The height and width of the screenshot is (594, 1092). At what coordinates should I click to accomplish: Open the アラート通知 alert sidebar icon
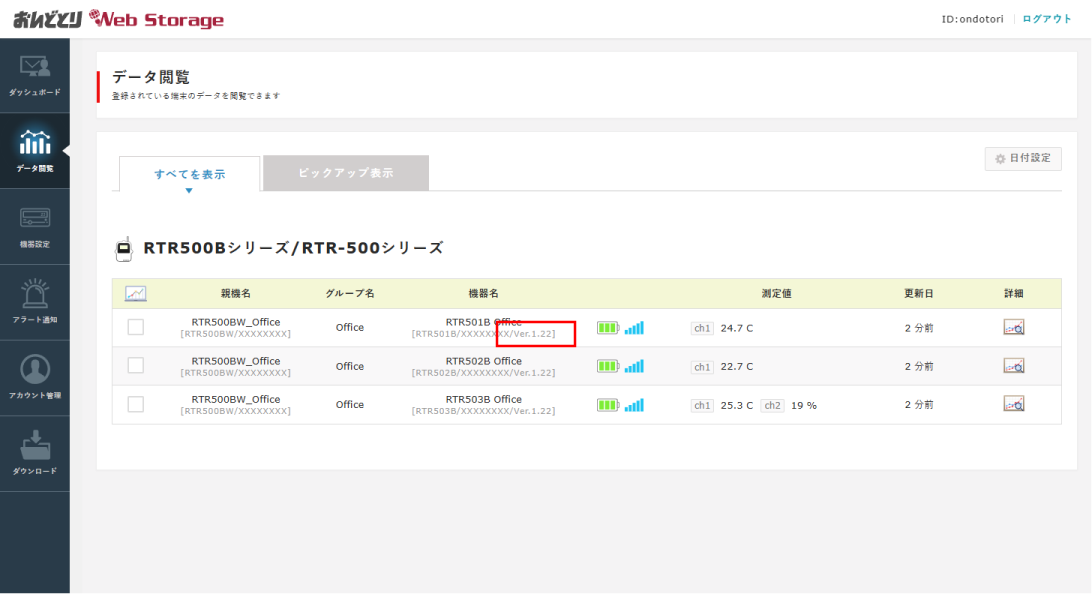35,302
